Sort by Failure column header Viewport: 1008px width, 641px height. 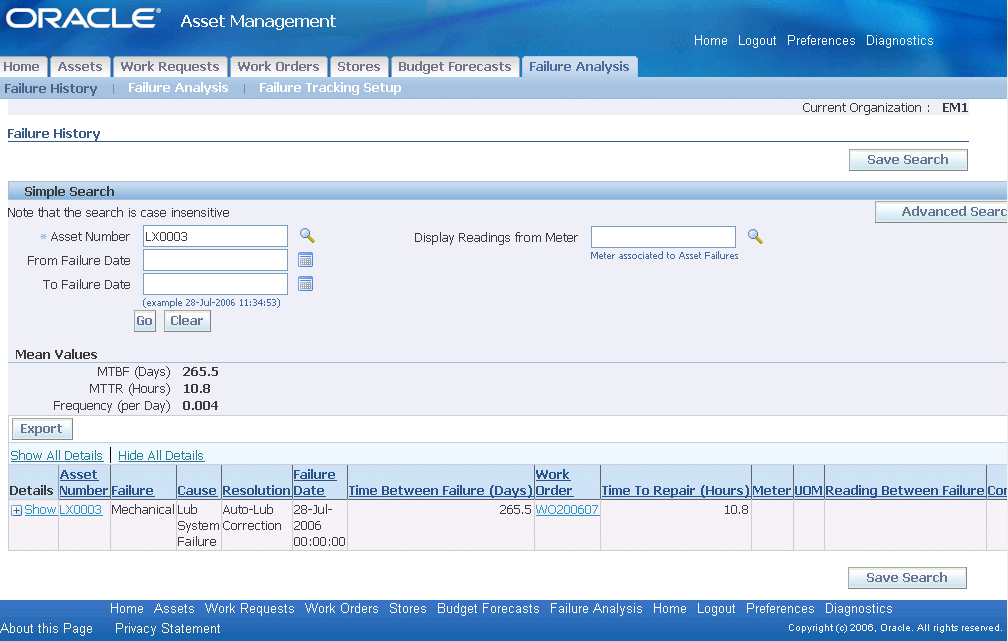(132, 491)
